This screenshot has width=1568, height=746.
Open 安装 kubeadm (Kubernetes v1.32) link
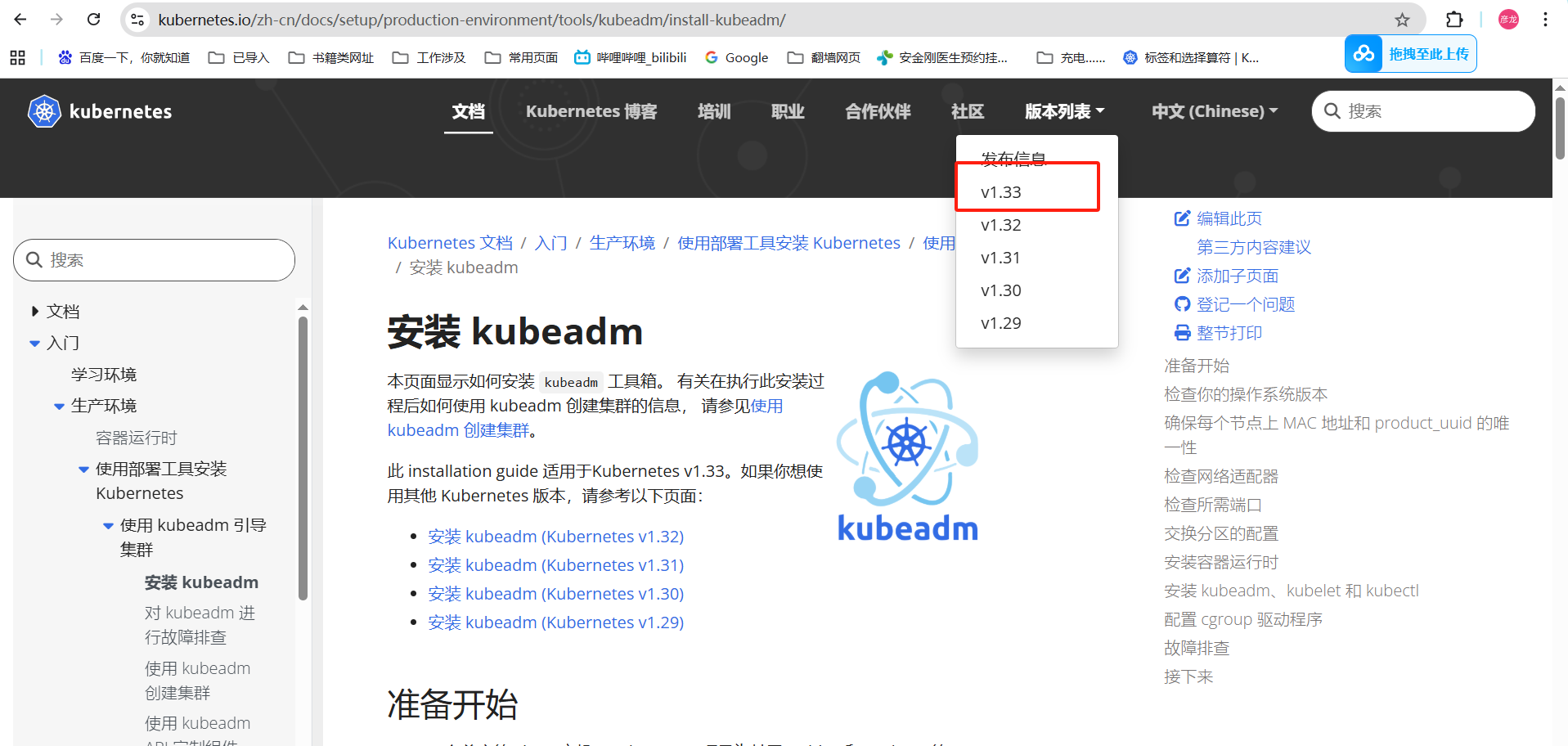coord(556,537)
